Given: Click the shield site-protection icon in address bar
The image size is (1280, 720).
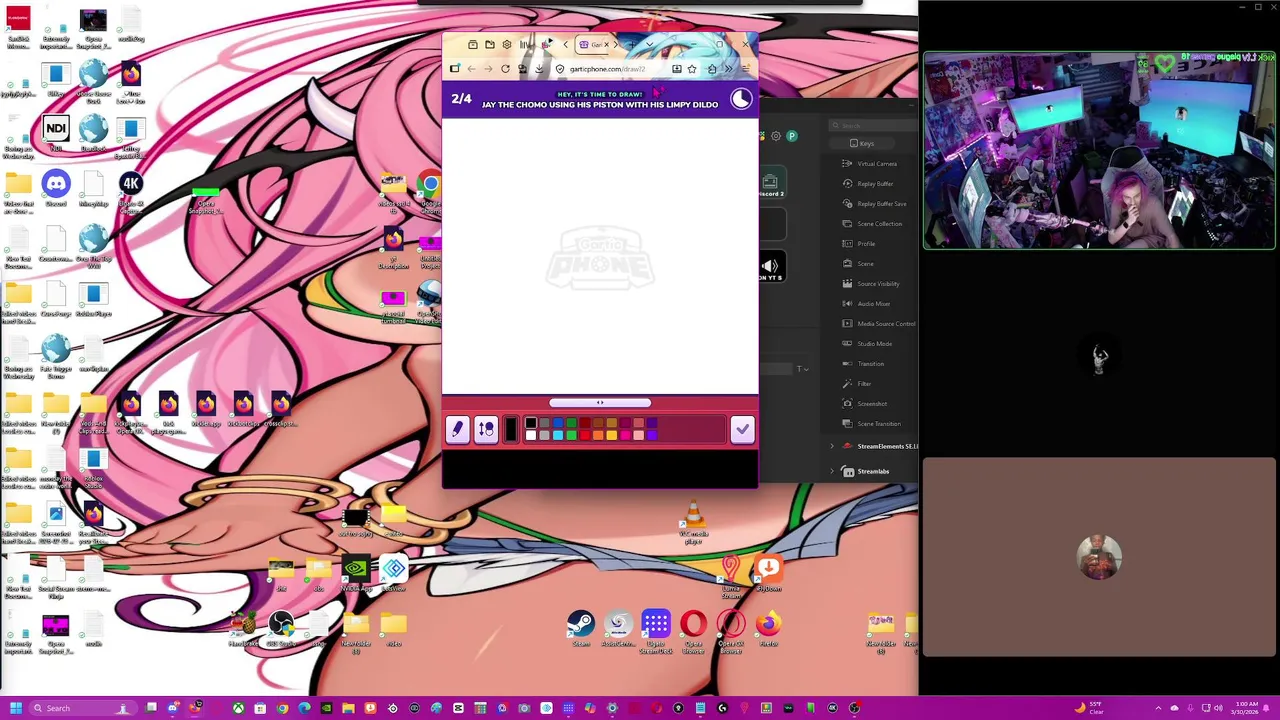Looking at the screenshot, I should 560,69.
